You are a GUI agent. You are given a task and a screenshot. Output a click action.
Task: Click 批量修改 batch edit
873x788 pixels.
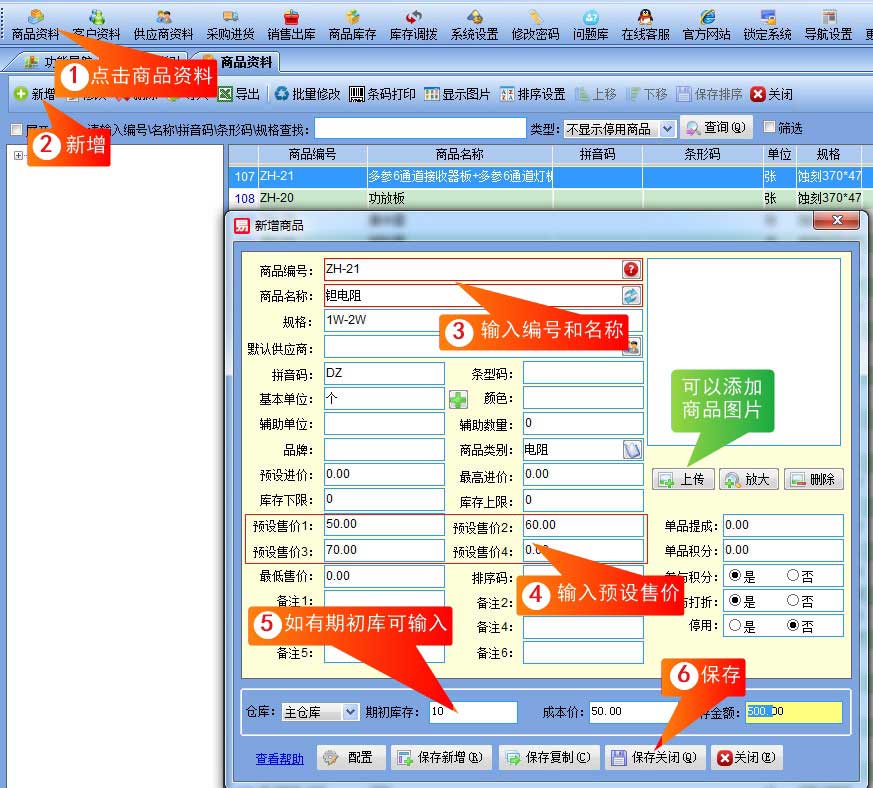click(x=307, y=94)
